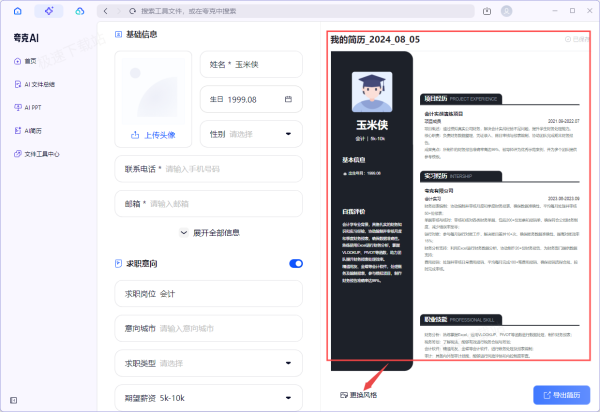The width and height of the screenshot is (600, 412).
Task: Open the home icon tab
Action: pyautogui.click(x=18, y=11)
